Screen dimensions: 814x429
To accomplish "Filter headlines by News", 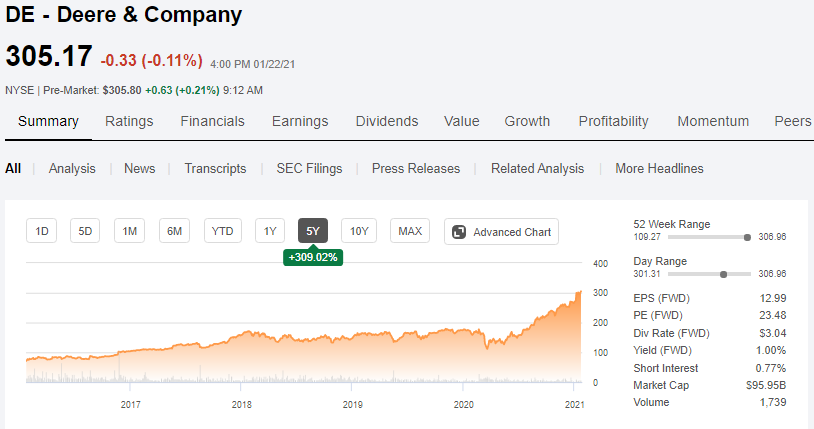I will pyautogui.click(x=140, y=168).
